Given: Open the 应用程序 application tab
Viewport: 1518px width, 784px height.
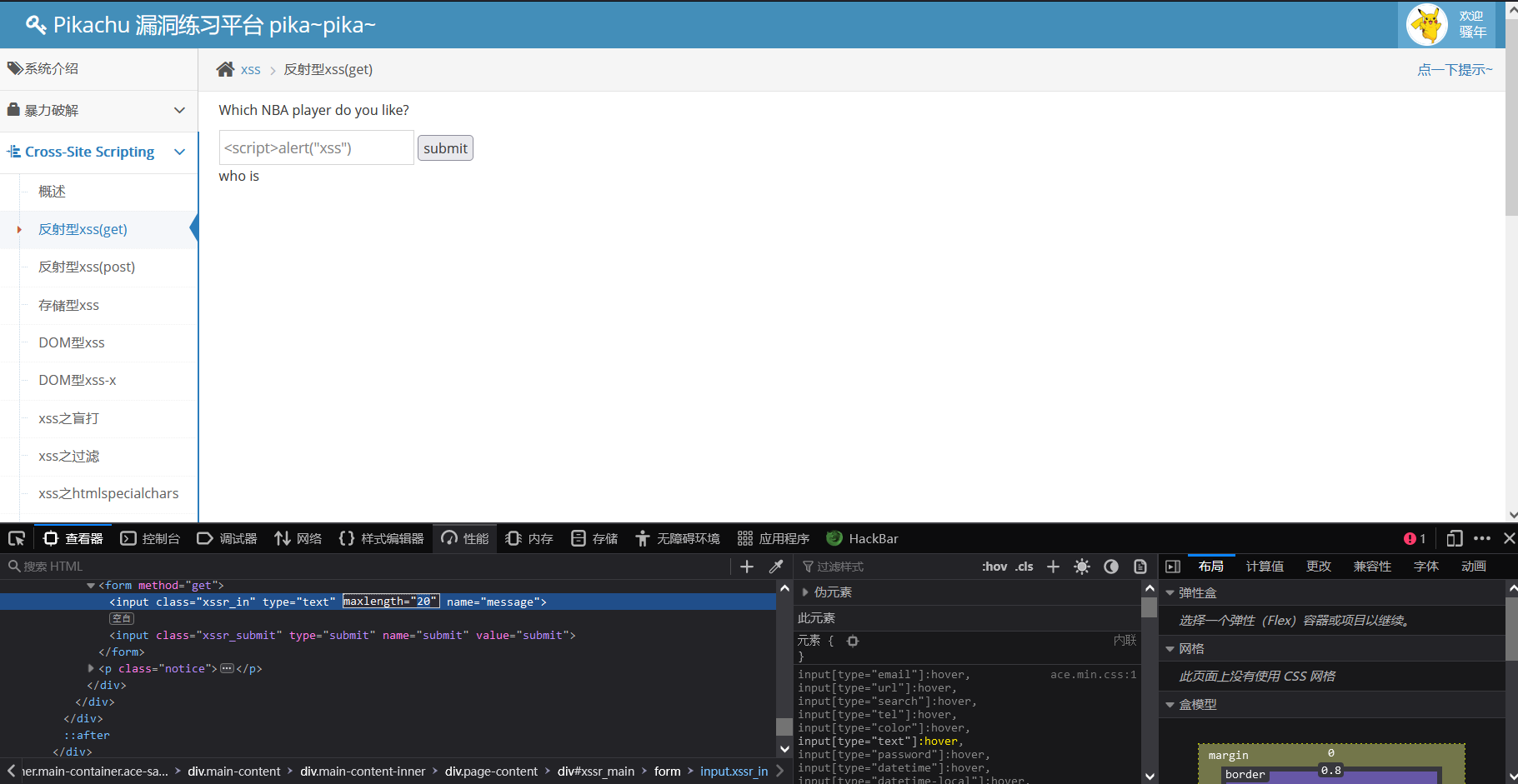Looking at the screenshot, I should (774, 538).
